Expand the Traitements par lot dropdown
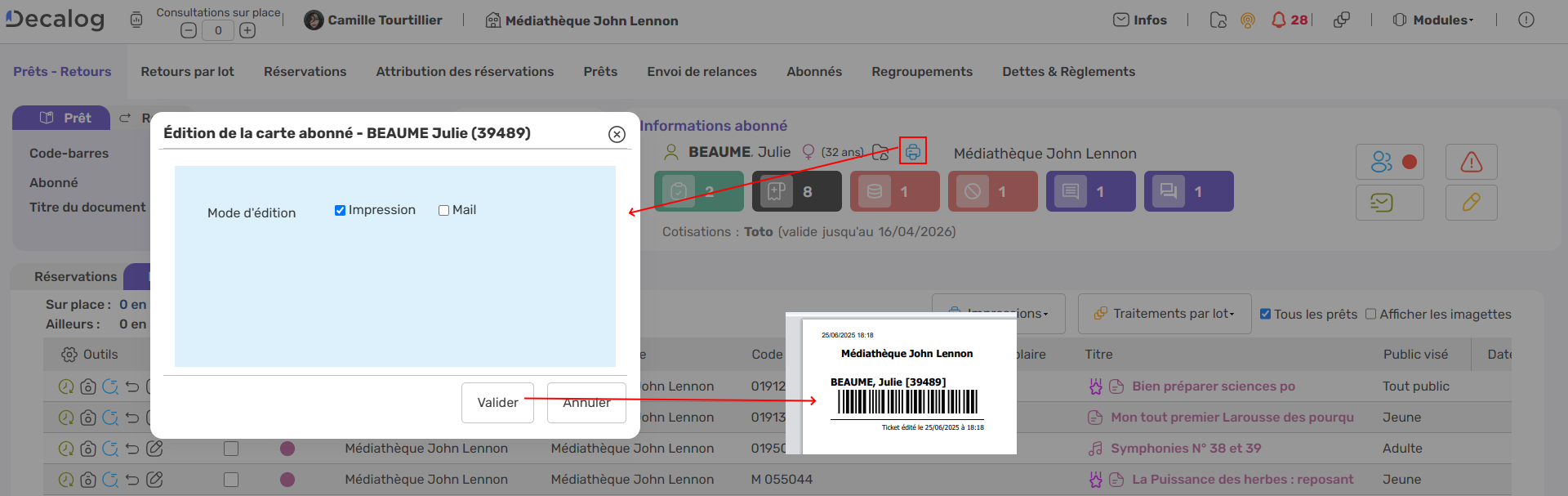Image resolution: width=1568 pixels, height=496 pixels. [x=1165, y=314]
